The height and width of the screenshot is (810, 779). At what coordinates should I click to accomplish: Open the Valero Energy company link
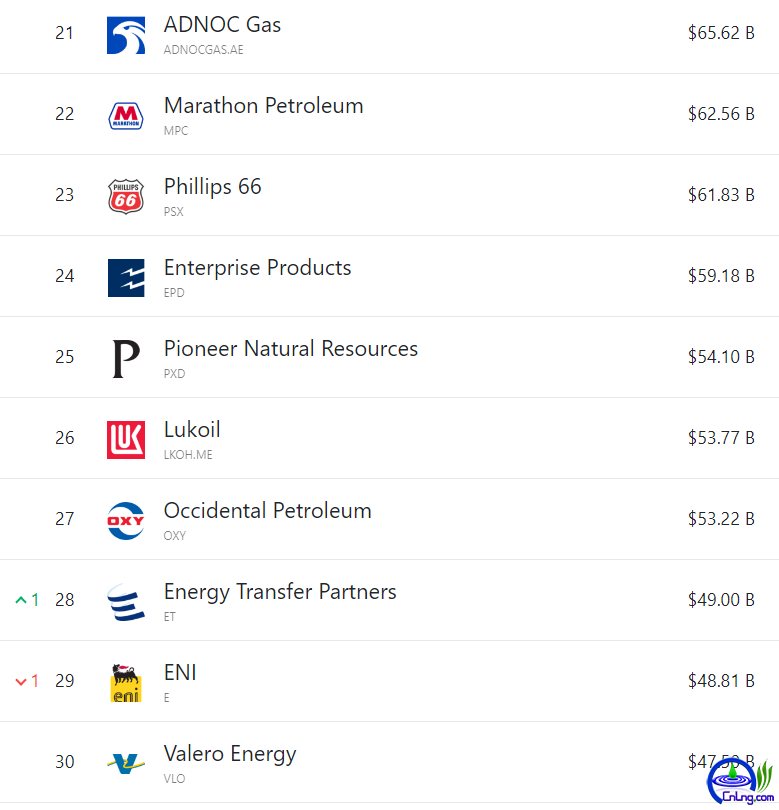coord(230,754)
